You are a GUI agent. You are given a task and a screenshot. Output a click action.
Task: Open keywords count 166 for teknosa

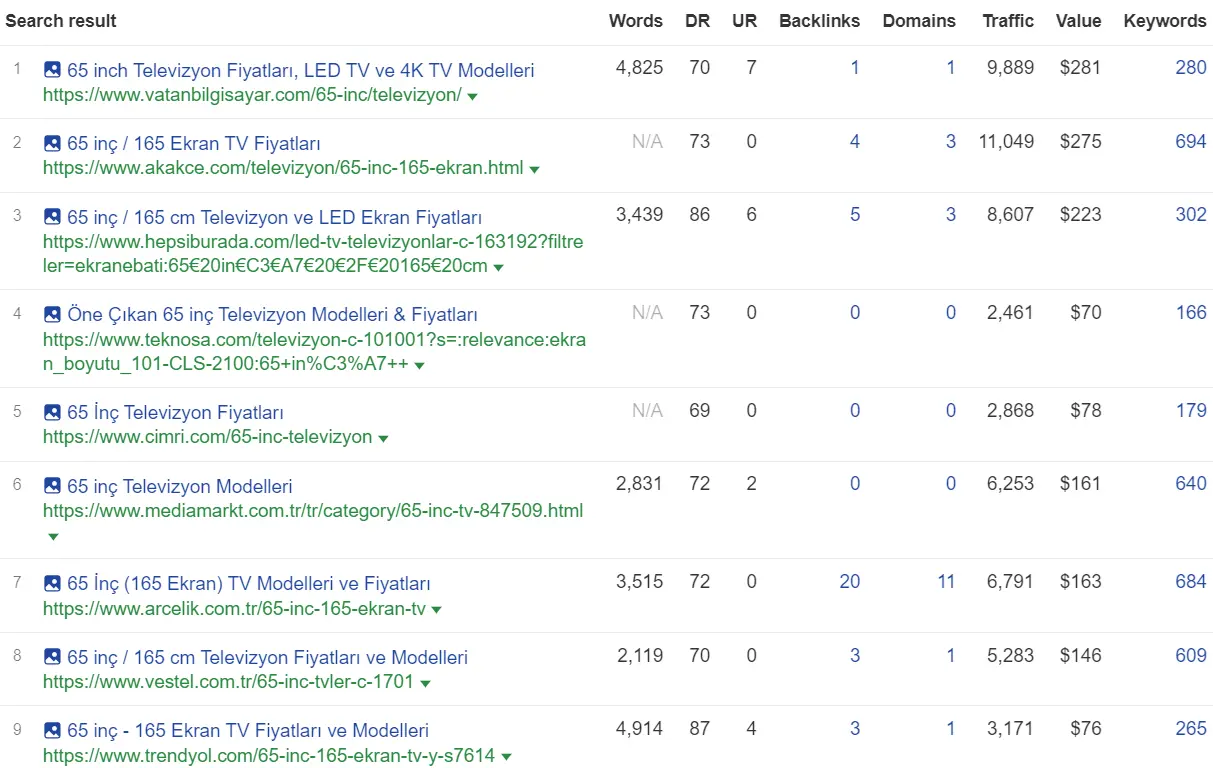1191,313
